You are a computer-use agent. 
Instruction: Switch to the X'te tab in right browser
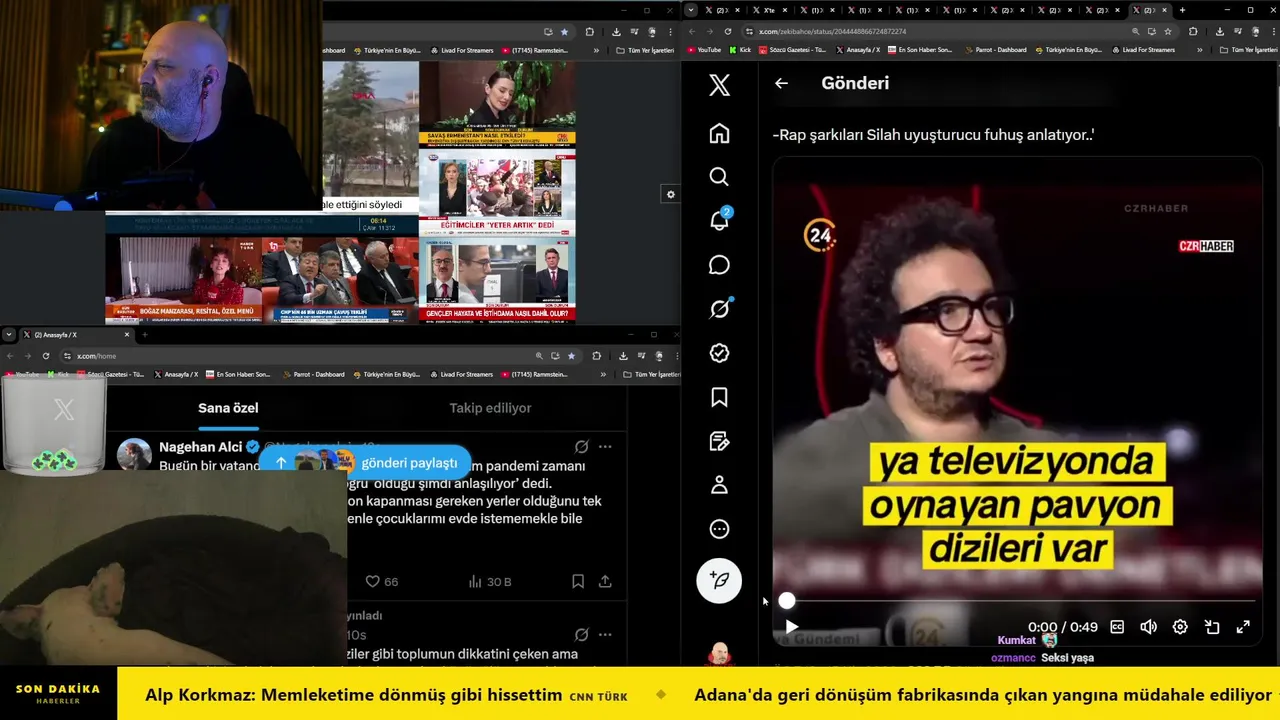pyautogui.click(x=768, y=10)
